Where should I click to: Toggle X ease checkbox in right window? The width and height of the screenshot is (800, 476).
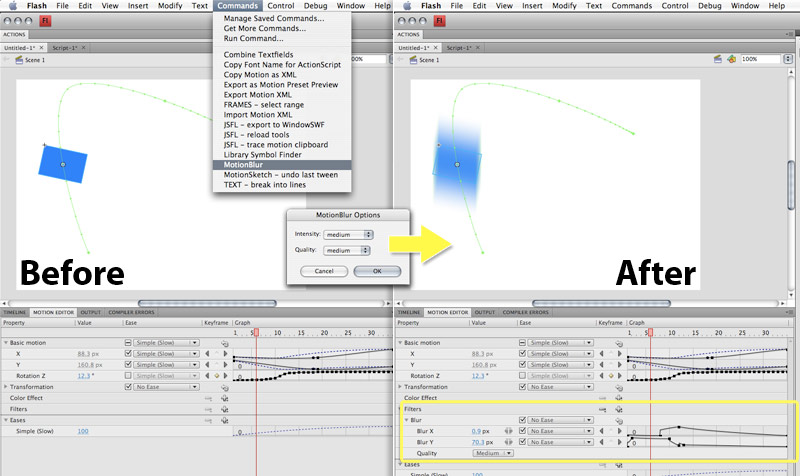click(x=522, y=354)
